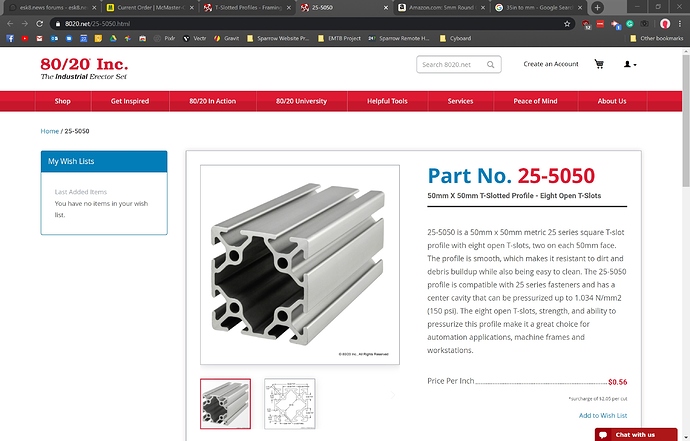This screenshot has width=690, height=441.
Task: Click the Create an Account link
Action: [550, 64]
